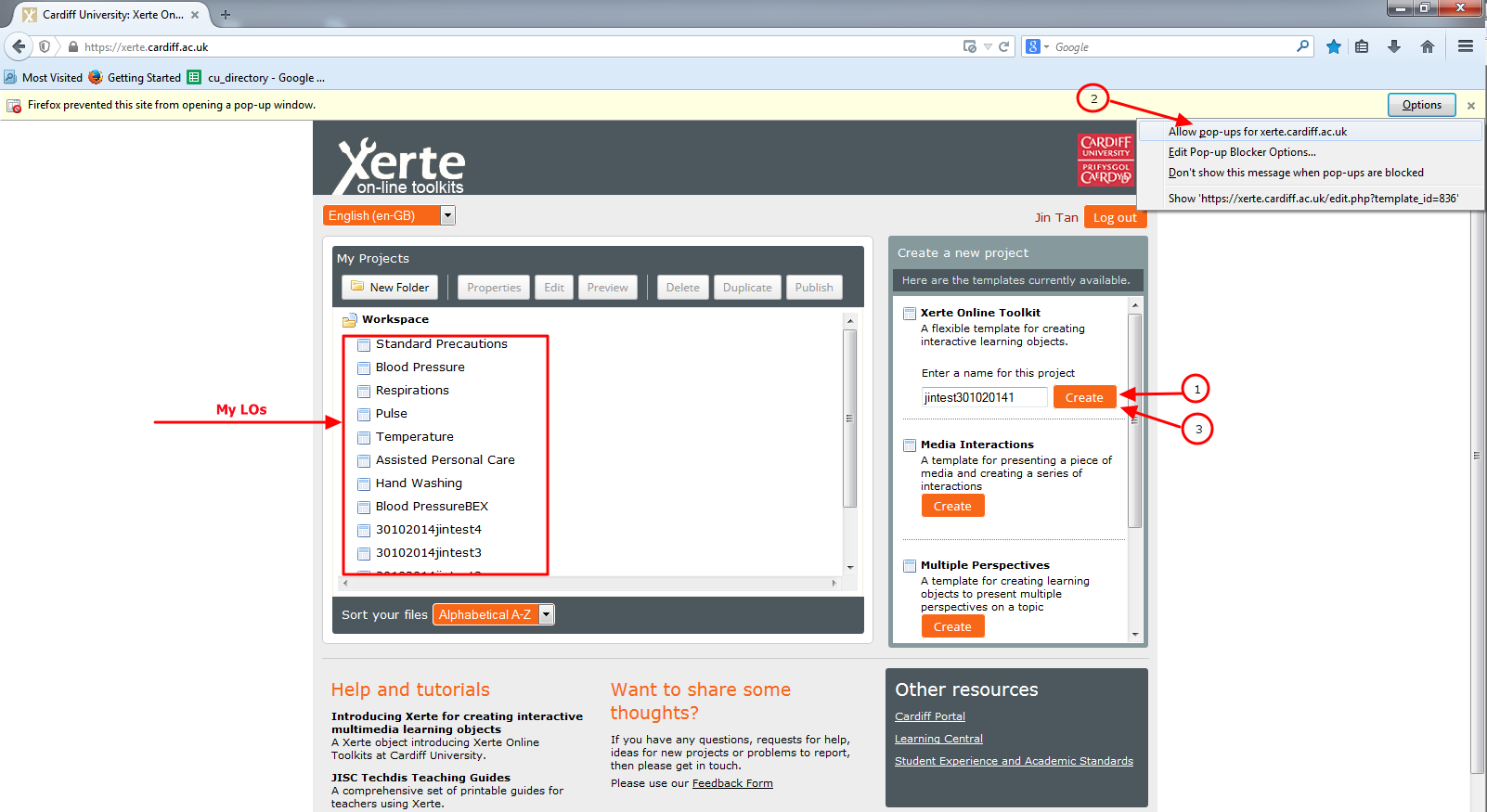Click the Publish button

tap(814, 288)
